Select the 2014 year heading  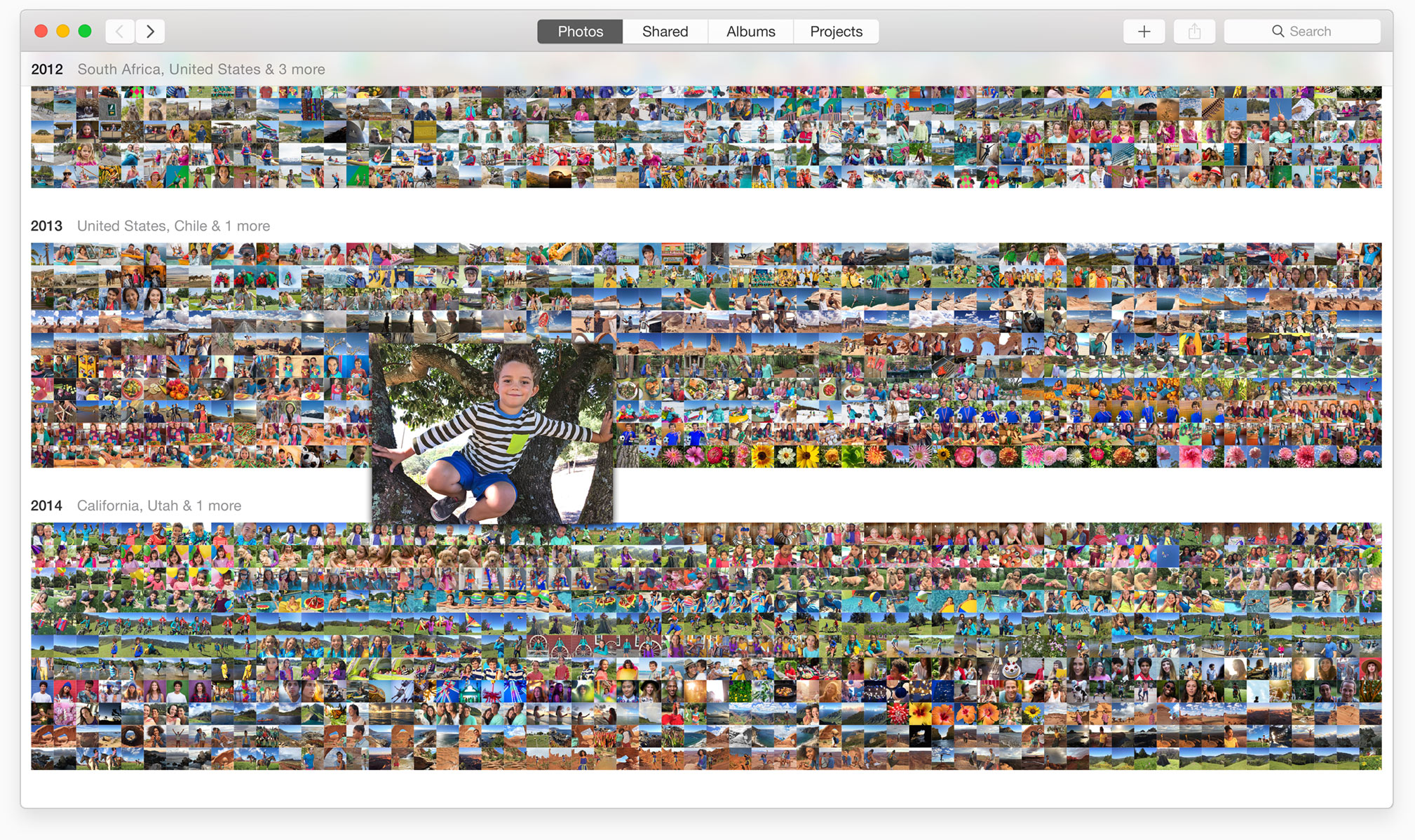point(47,506)
